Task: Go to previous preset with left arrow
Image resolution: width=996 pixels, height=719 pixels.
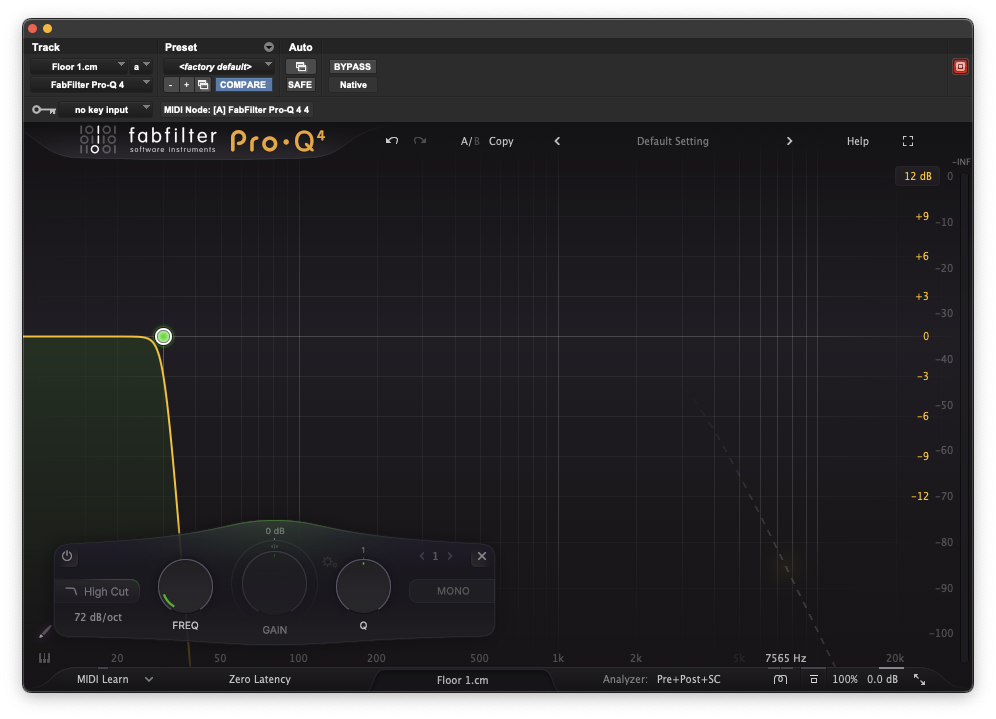Action: (x=557, y=141)
